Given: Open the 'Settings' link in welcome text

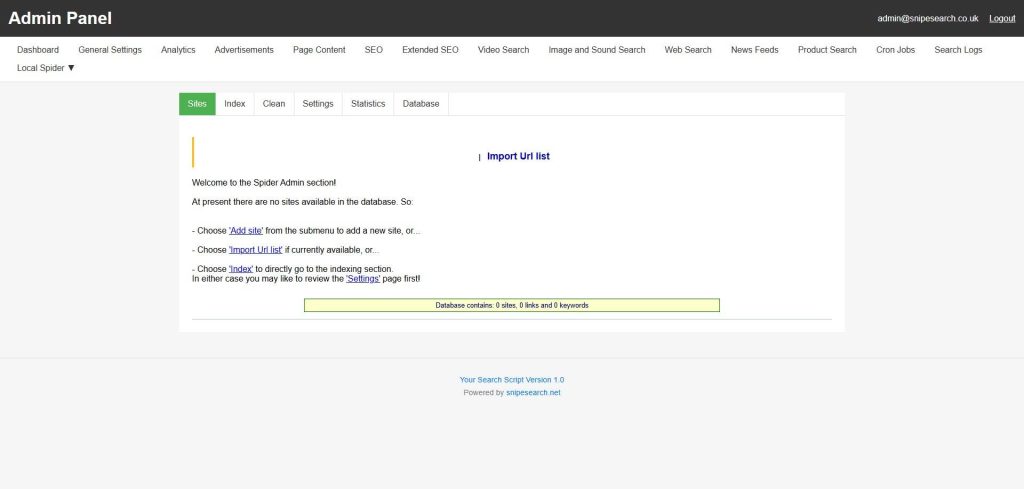Looking at the screenshot, I should tap(363, 278).
